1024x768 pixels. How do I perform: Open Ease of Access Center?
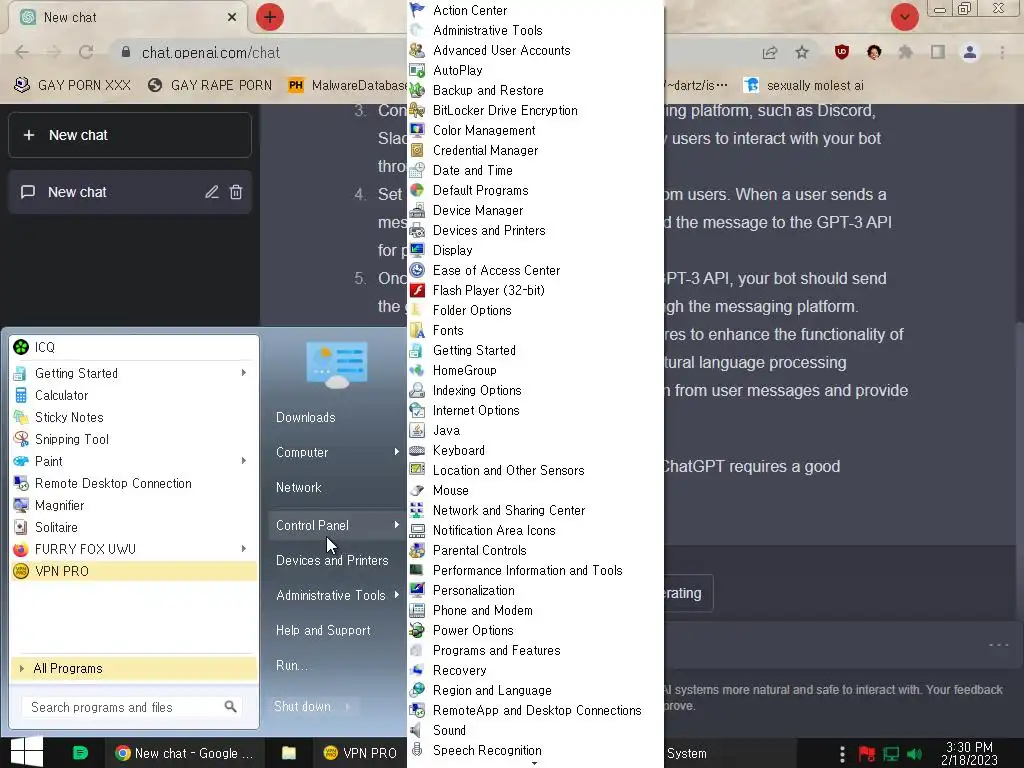496,270
